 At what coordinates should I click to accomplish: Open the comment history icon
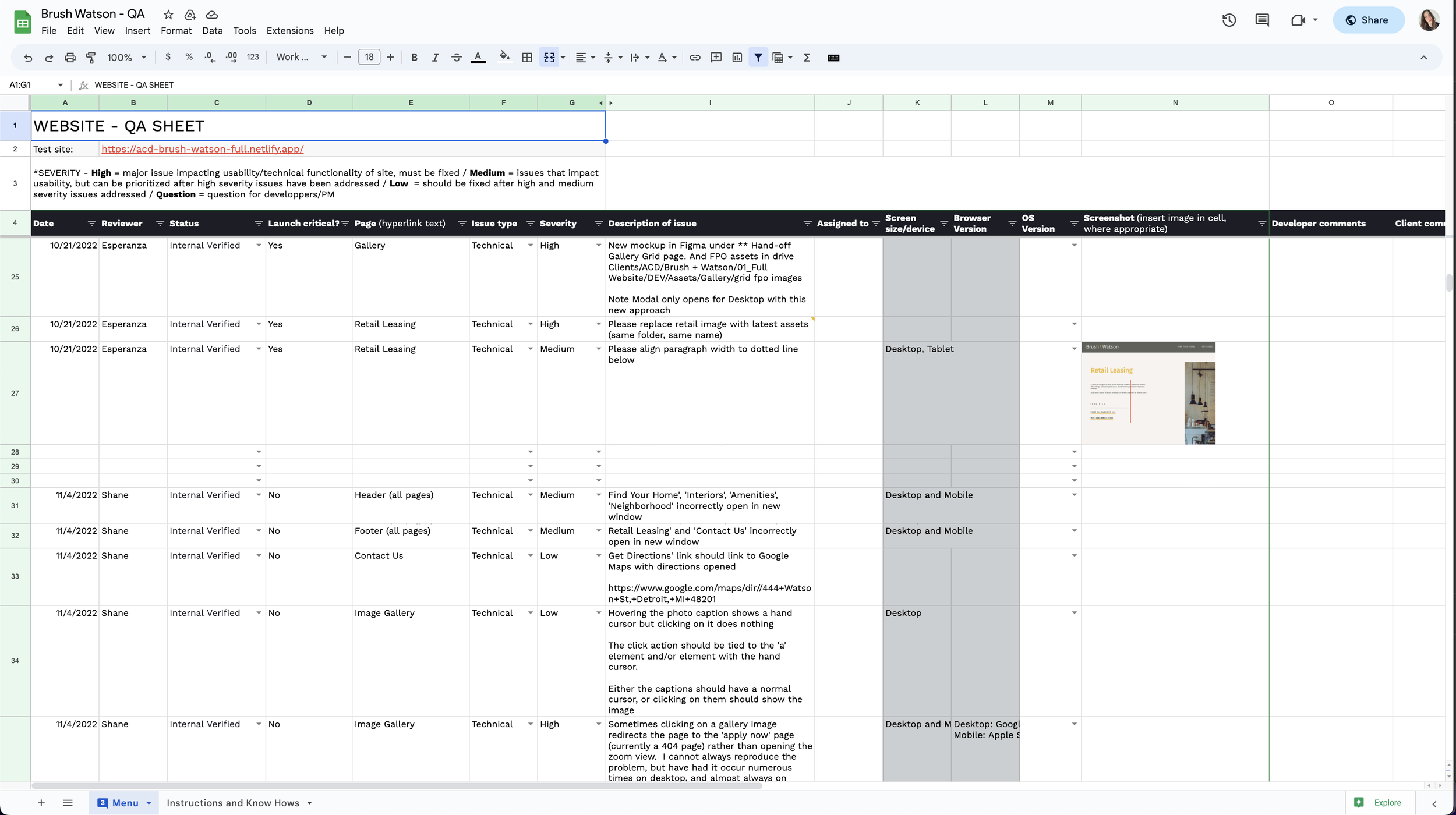point(1262,20)
